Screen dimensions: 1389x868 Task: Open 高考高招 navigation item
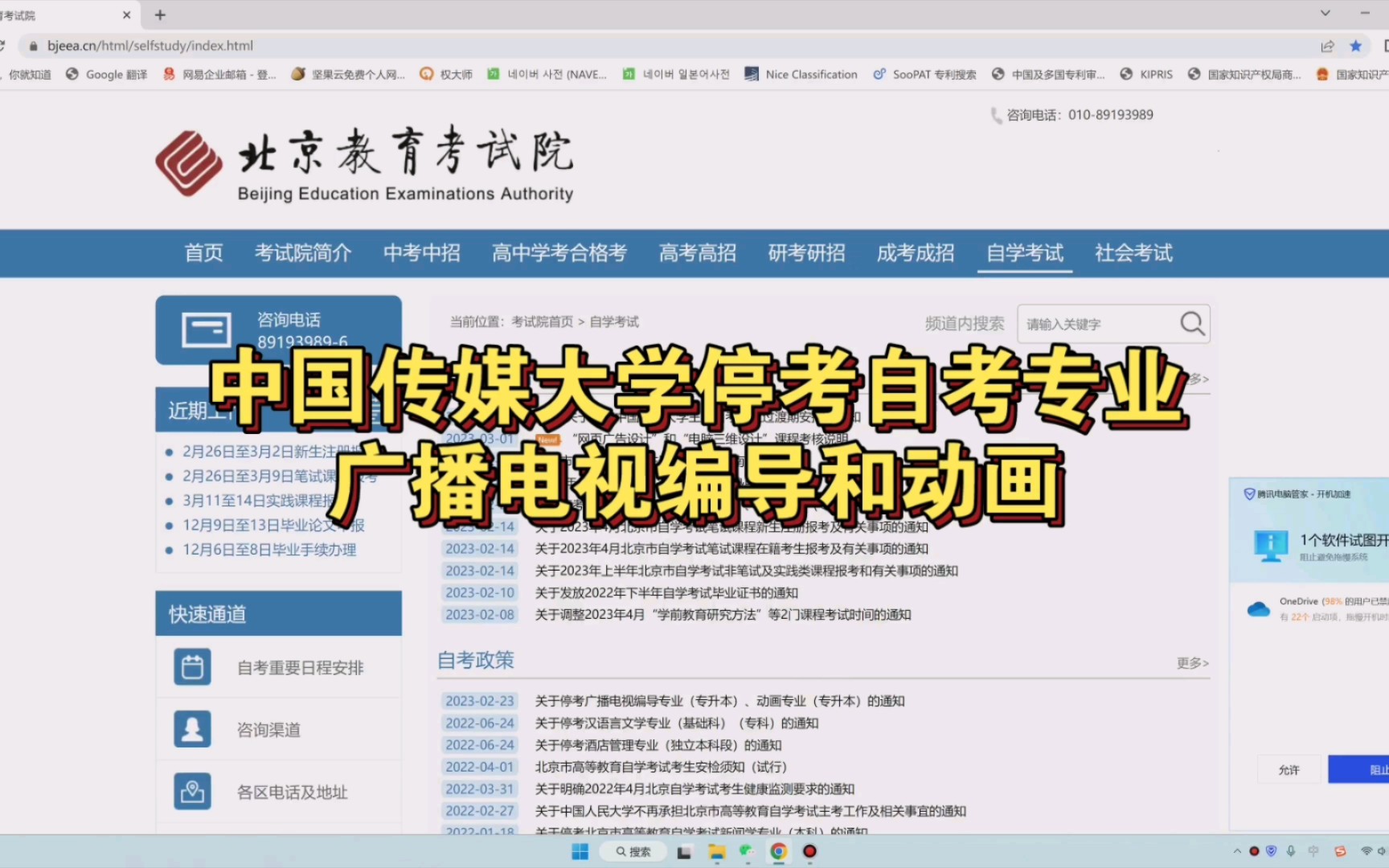point(698,253)
